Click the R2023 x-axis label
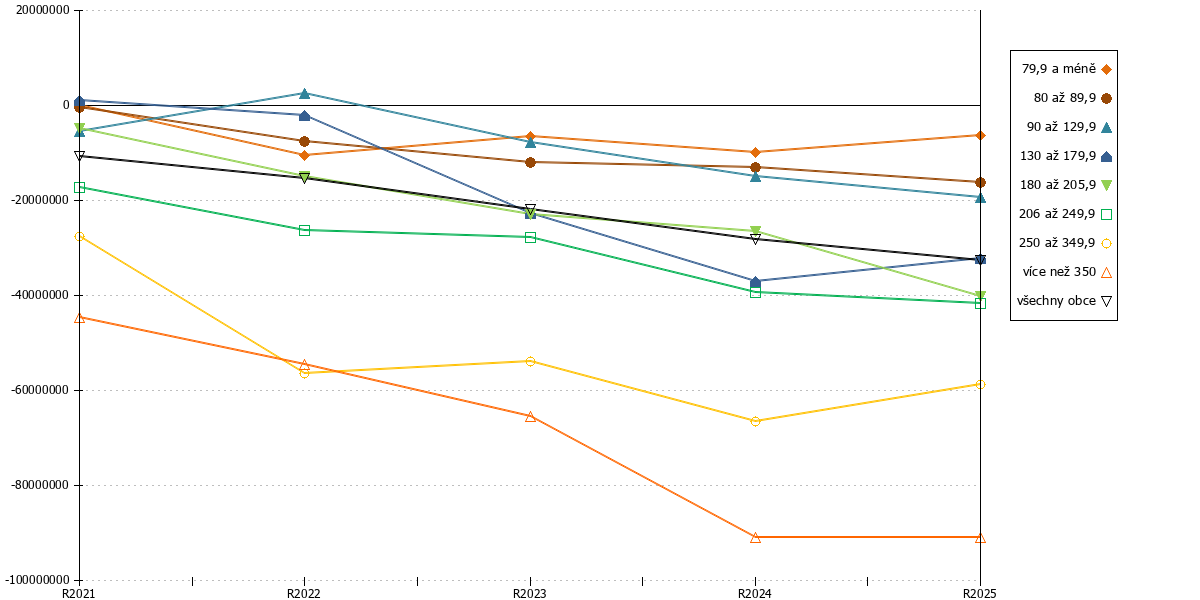This screenshot has height=600, width=1200. tap(530, 593)
